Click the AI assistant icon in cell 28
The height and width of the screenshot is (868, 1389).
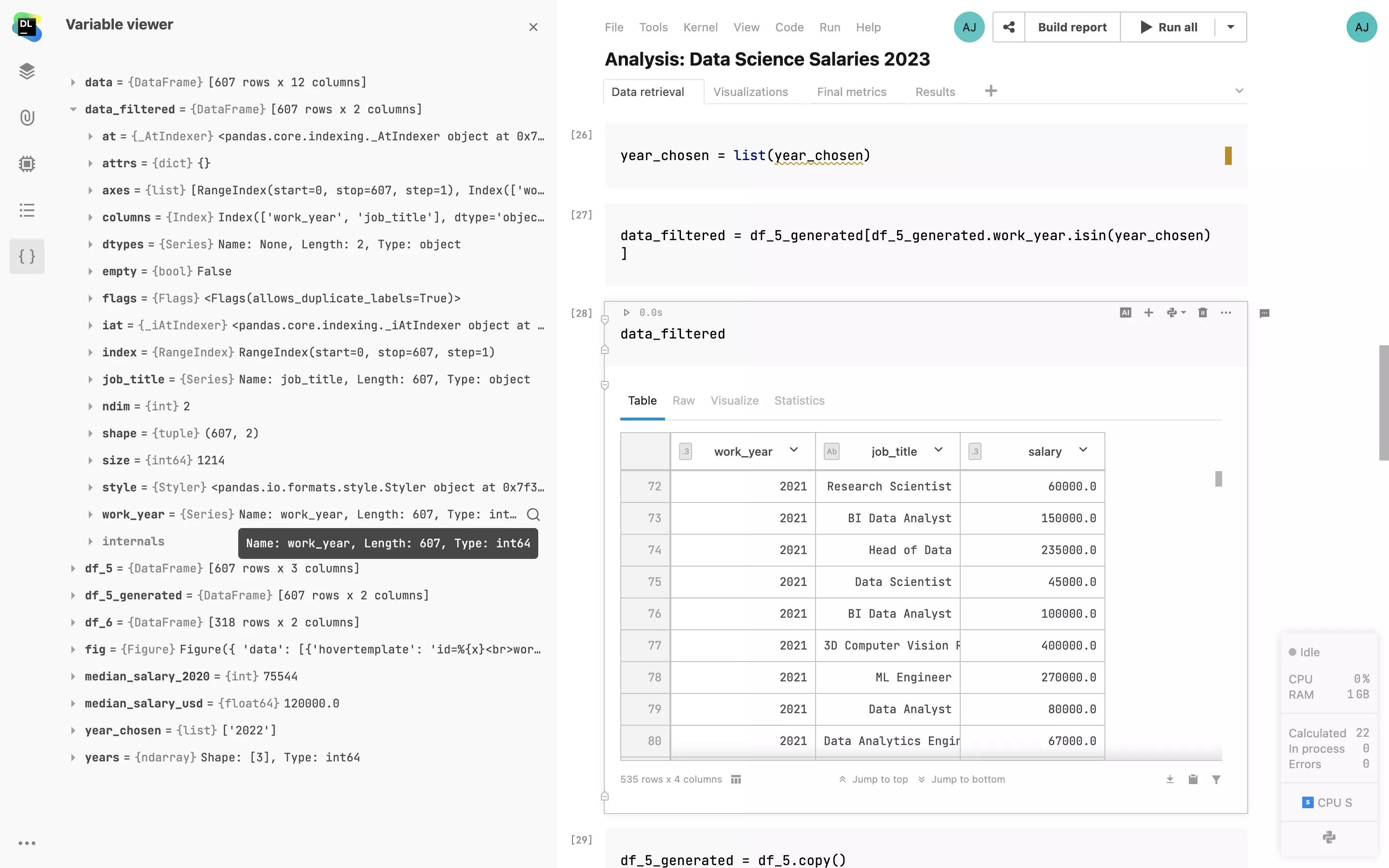(1125, 312)
